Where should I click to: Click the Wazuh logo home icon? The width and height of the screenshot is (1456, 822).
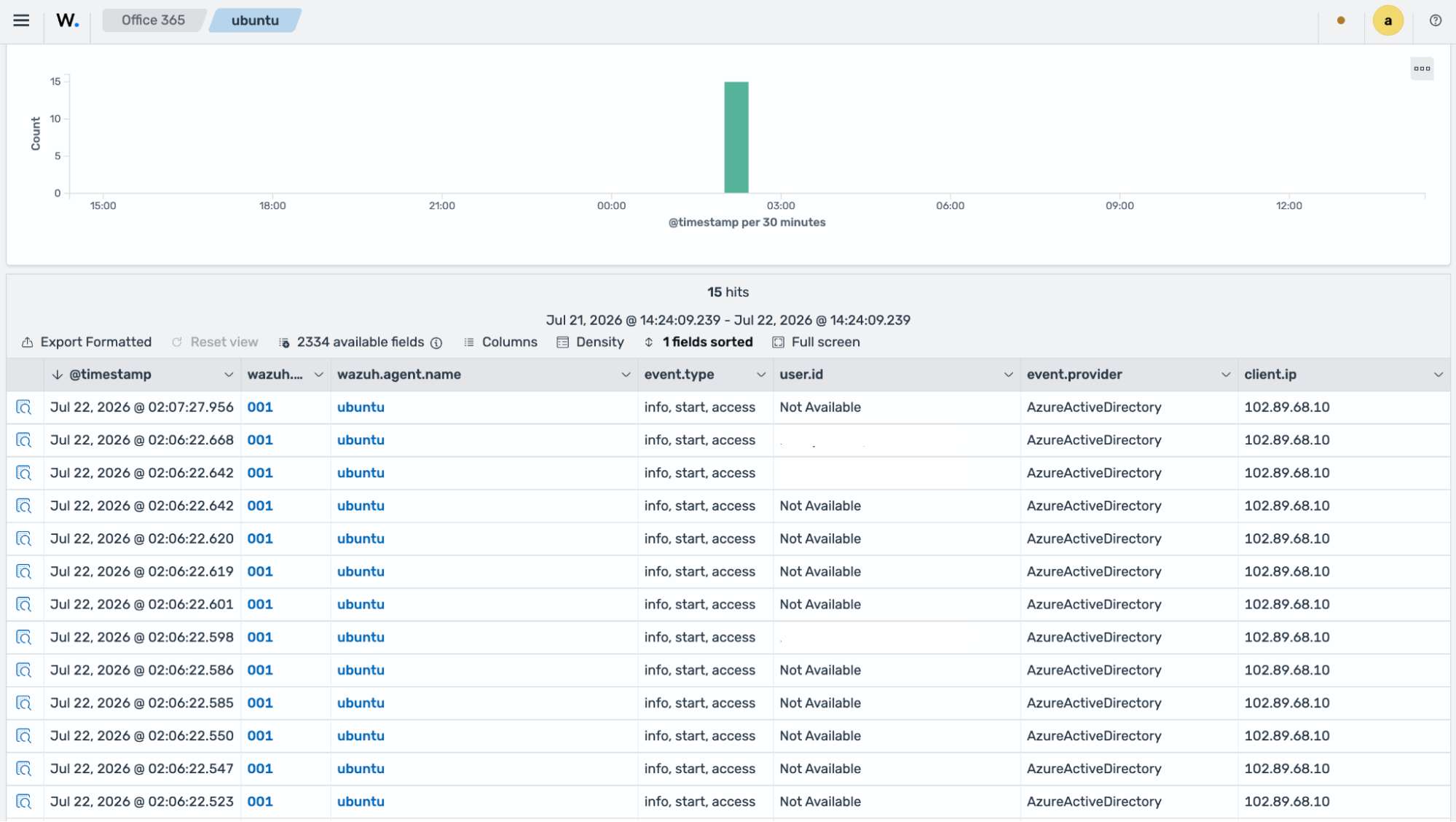tap(68, 20)
